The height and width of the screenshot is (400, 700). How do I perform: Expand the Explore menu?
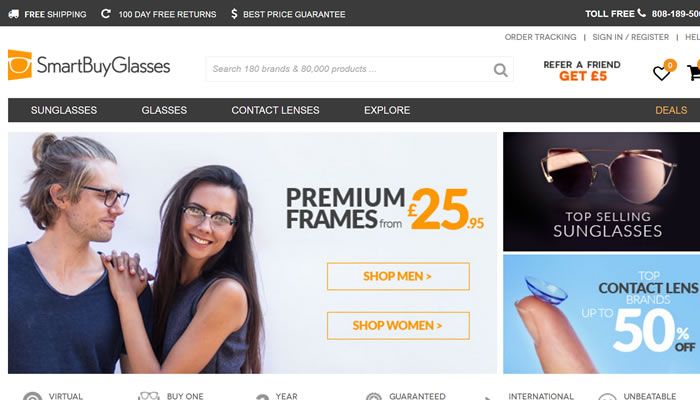pos(387,110)
